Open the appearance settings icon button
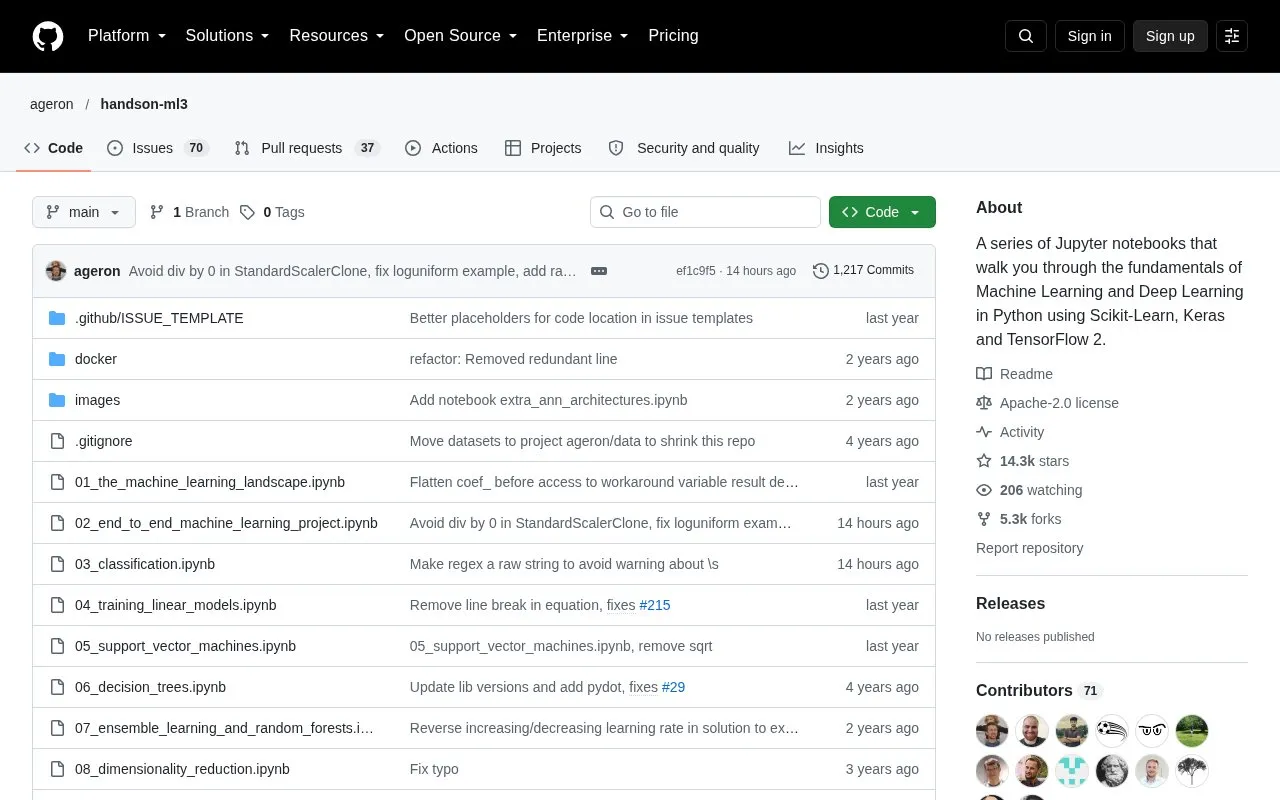 (x=1232, y=36)
